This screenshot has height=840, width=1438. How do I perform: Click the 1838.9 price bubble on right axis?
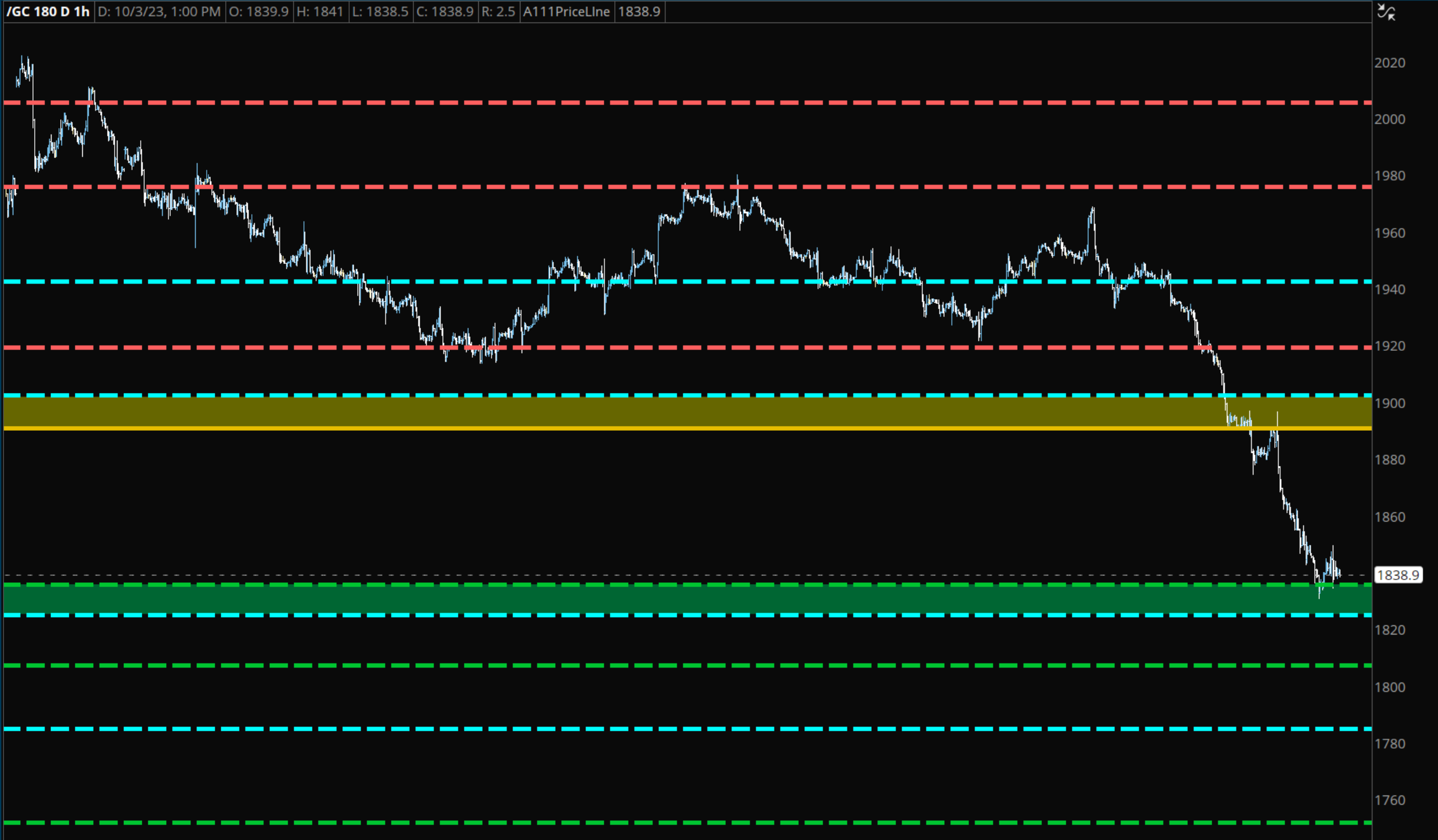coord(1400,574)
